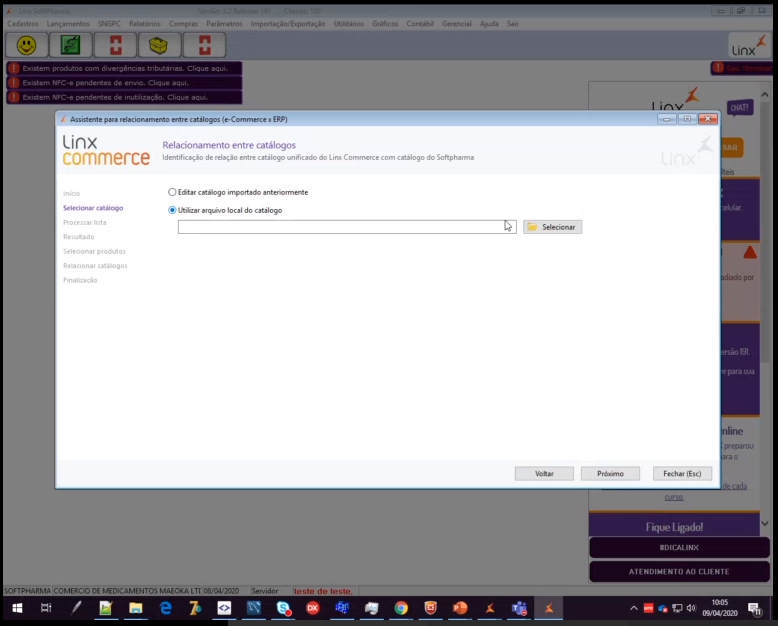The height and width of the screenshot is (626, 778).
Task: Click the 'curso' link in side panel
Action: (674, 497)
